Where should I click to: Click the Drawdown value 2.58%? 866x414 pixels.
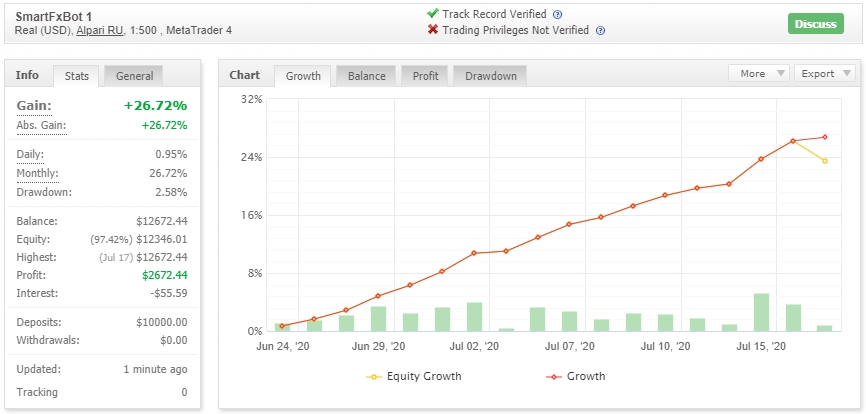point(171,193)
